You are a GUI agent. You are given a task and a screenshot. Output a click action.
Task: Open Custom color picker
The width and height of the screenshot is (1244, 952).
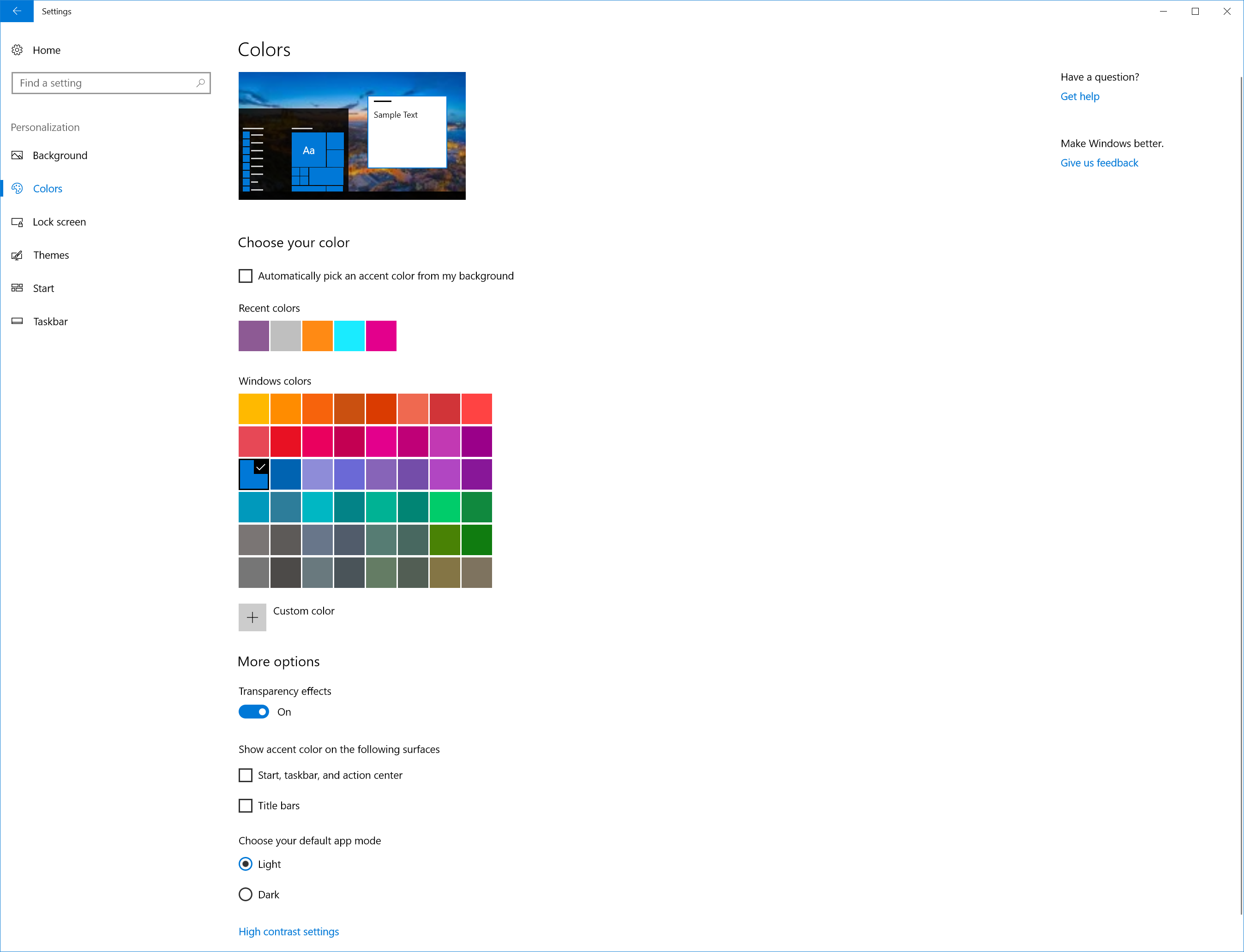(x=253, y=615)
